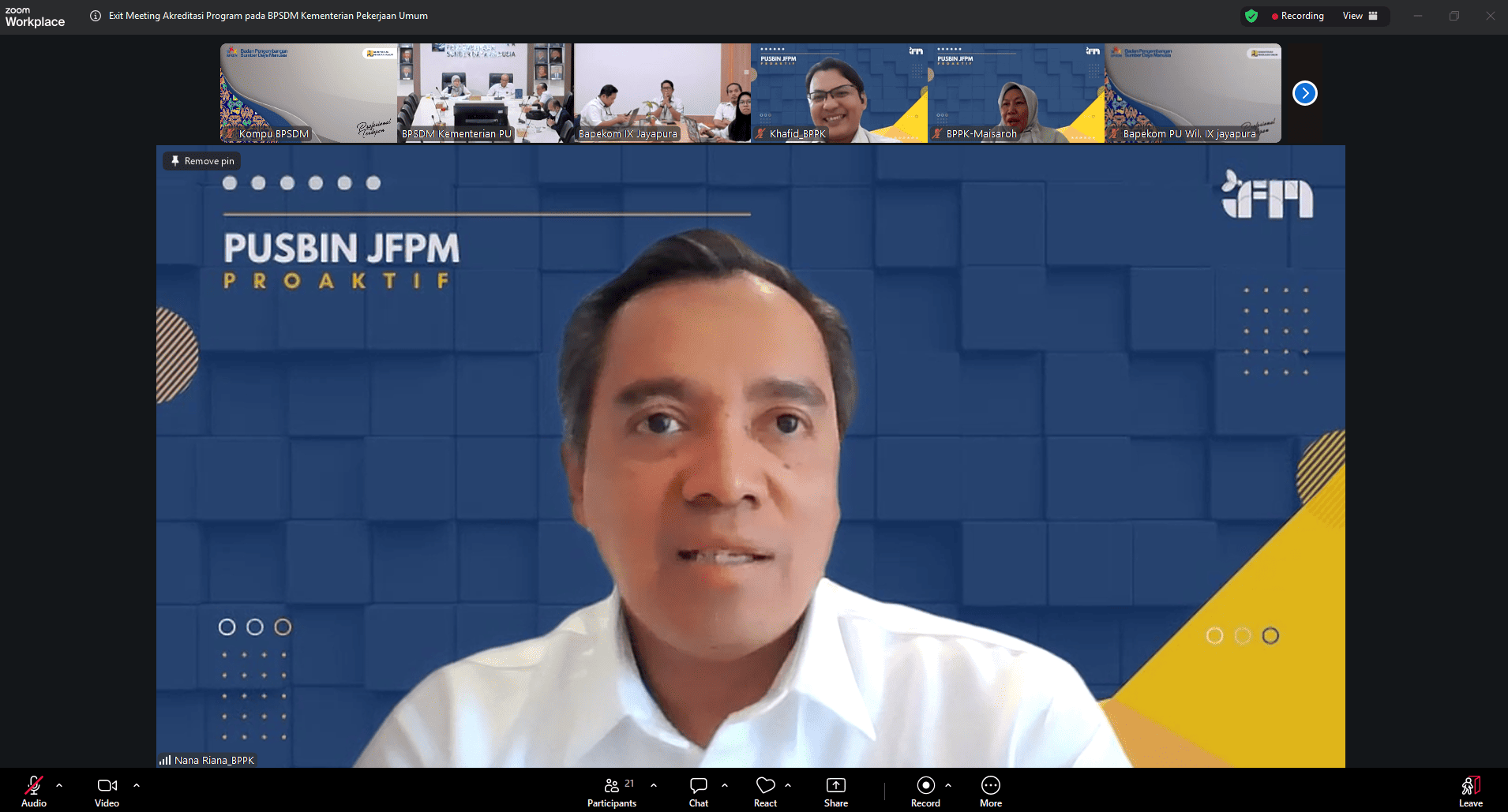The image size is (1508, 812).
Task: Expand the arrow beside Participants
Action: pos(654,785)
